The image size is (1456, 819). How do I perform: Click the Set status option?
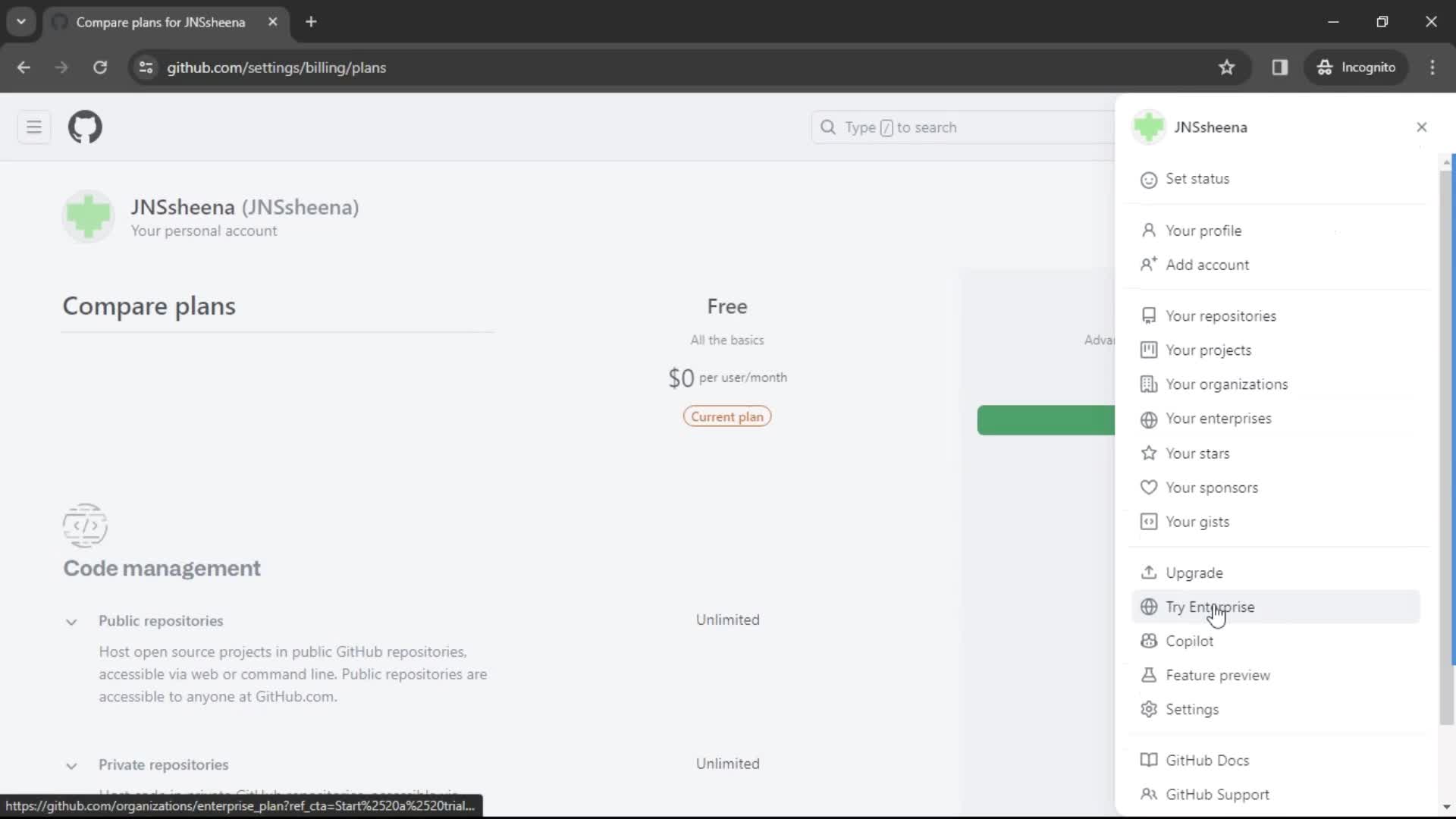pyautogui.click(x=1198, y=178)
